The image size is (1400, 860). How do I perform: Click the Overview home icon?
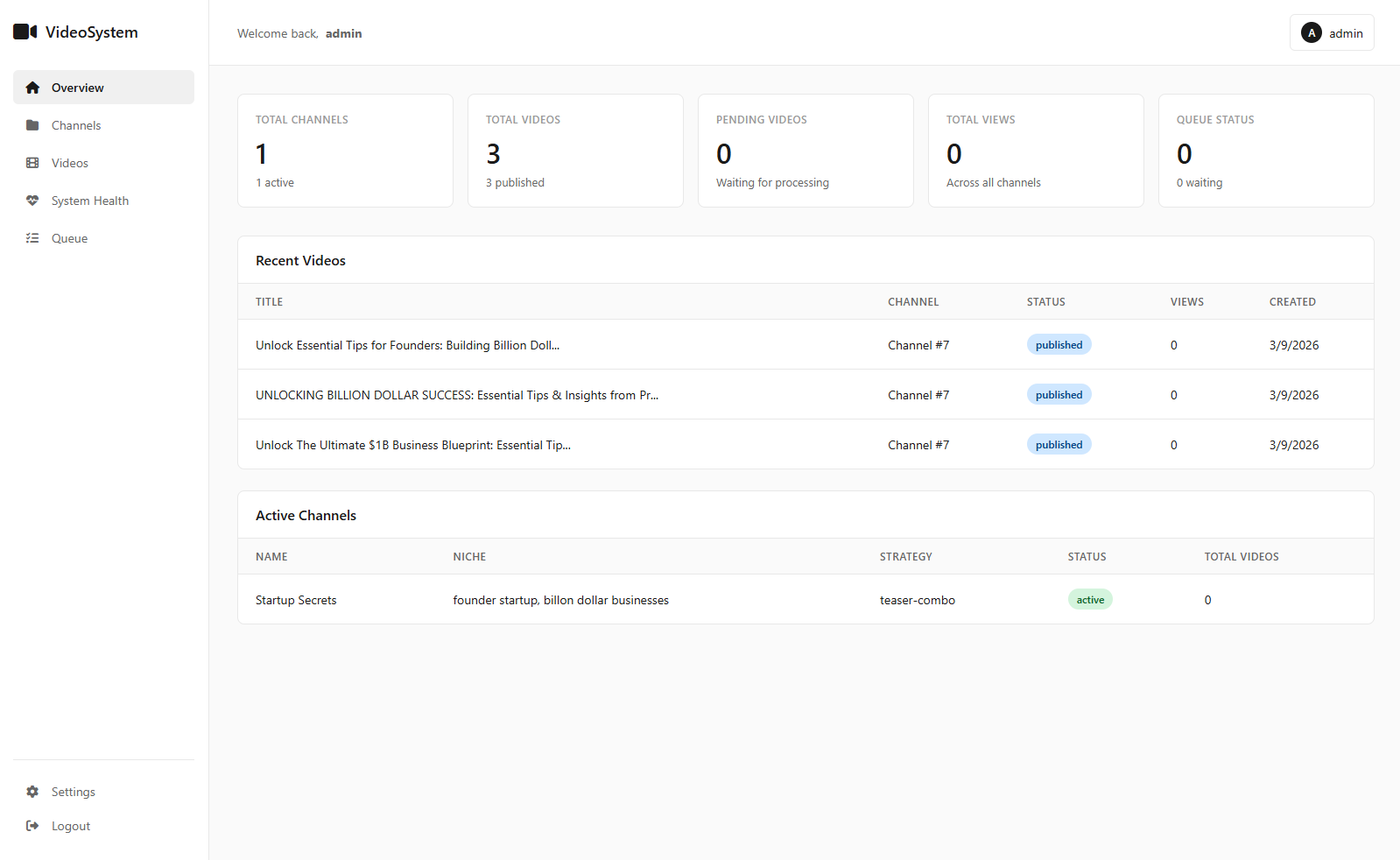tap(32, 88)
